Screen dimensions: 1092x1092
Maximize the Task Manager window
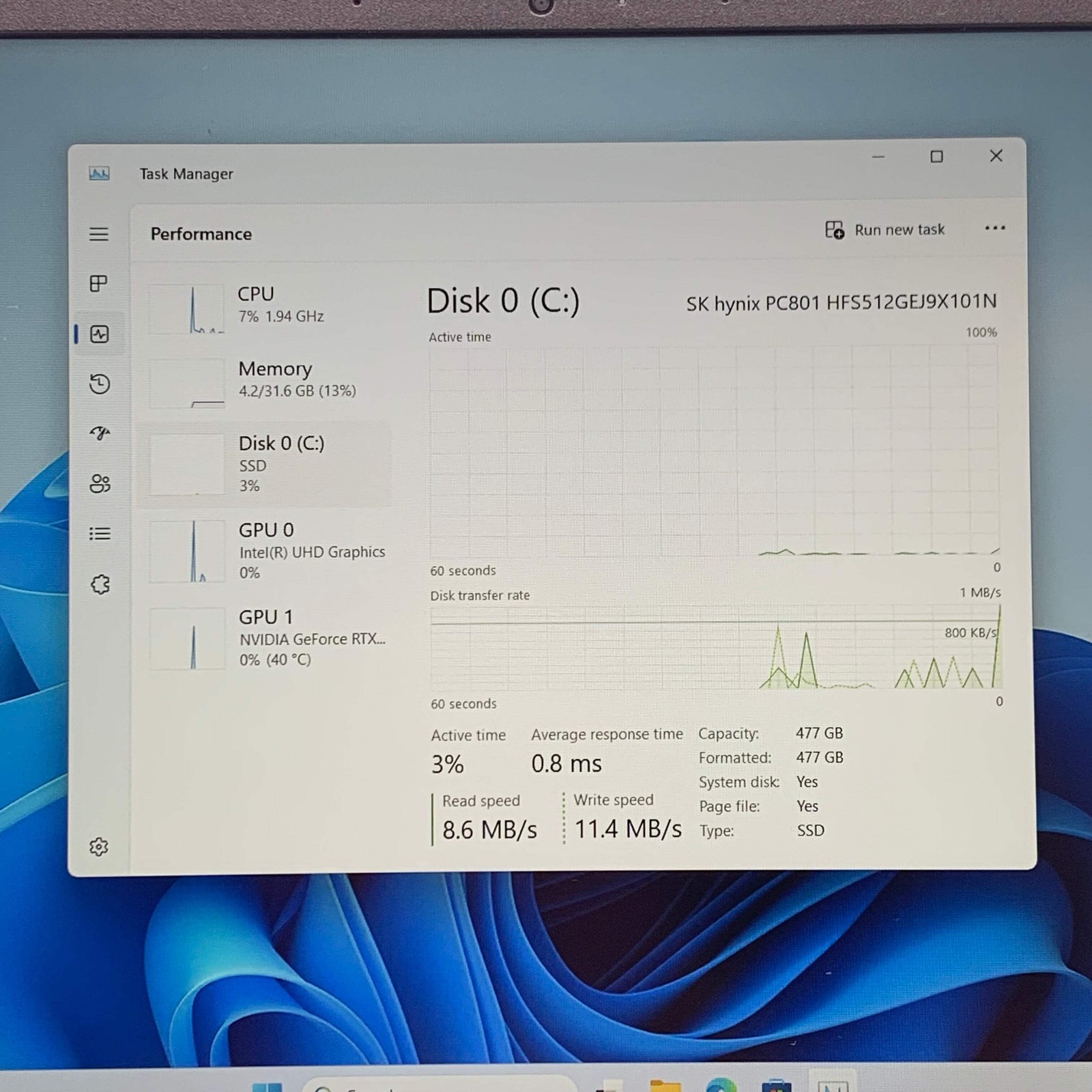click(x=936, y=157)
